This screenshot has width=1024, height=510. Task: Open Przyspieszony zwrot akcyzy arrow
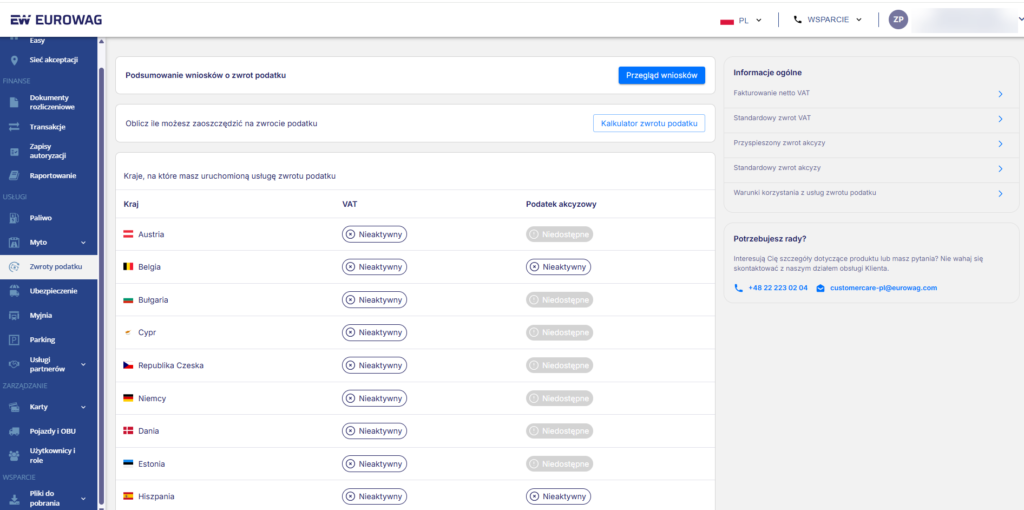tap(1000, 144)
